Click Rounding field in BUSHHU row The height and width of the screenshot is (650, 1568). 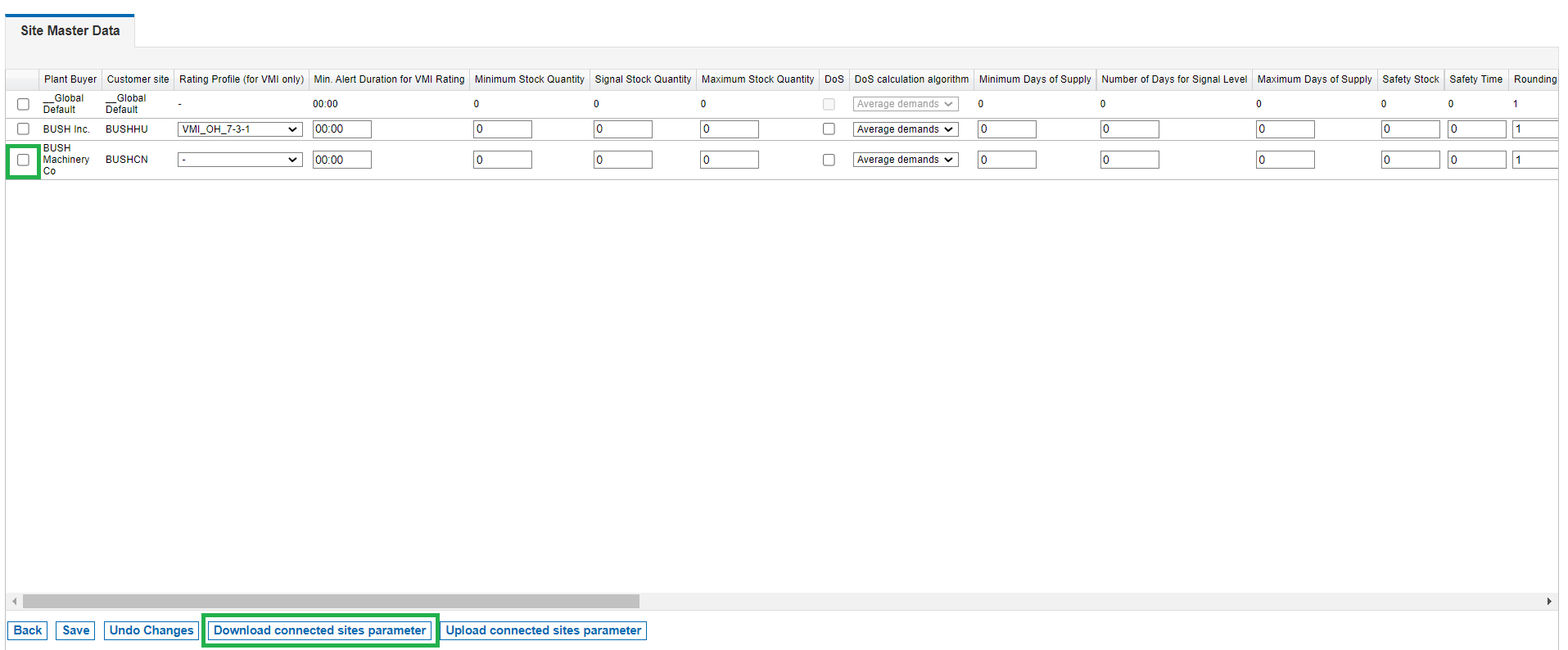coord(1535,129)
